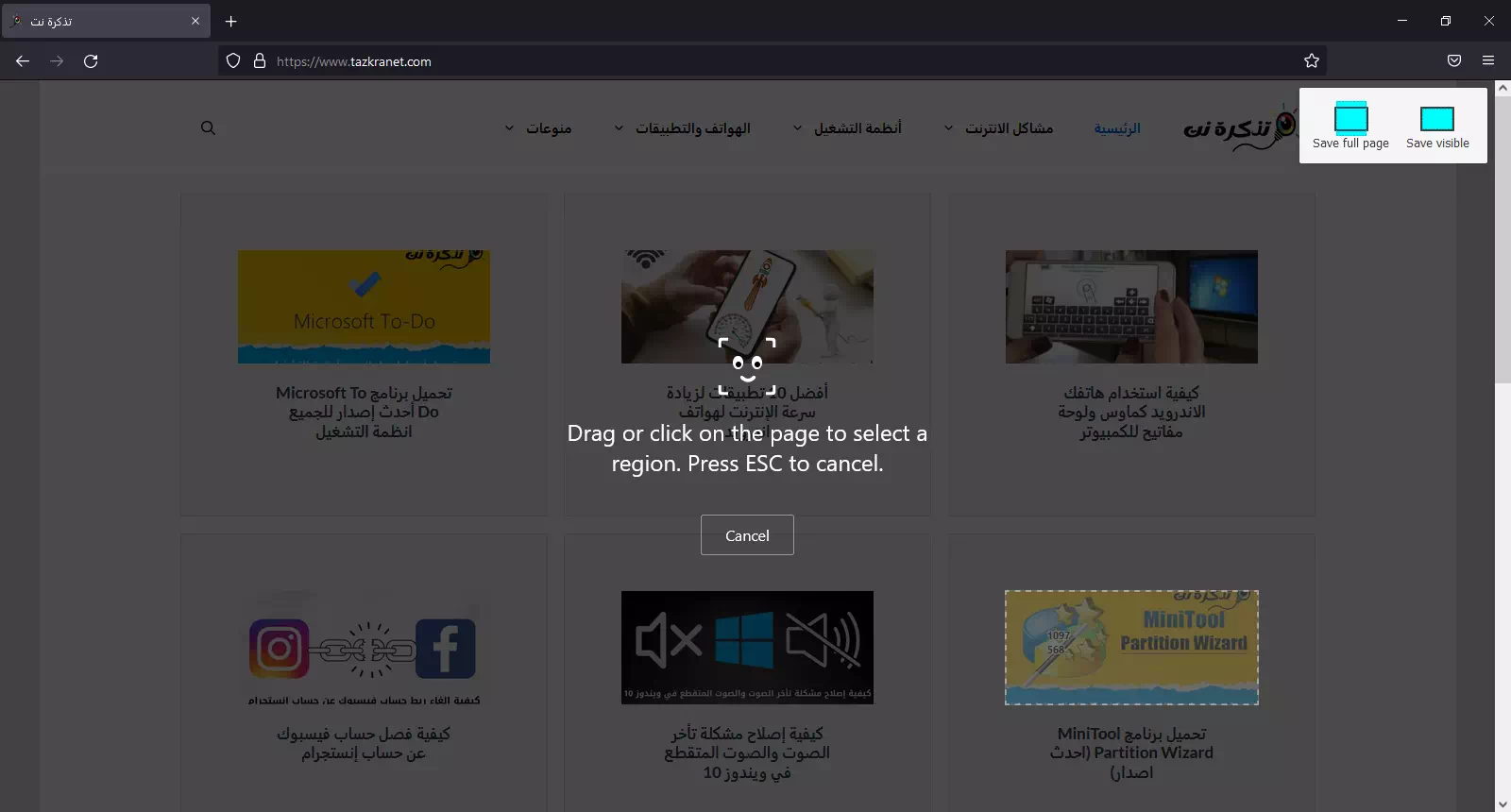Click the scrollbar down arrow

(1503, 804)
